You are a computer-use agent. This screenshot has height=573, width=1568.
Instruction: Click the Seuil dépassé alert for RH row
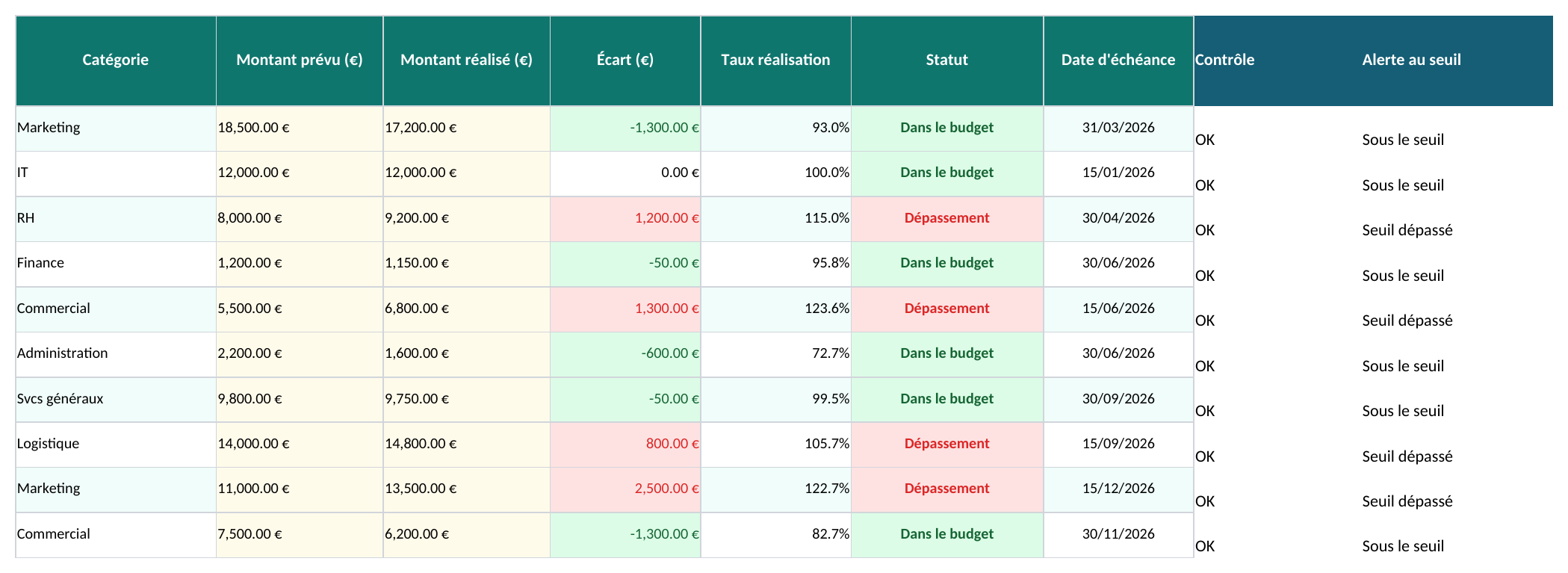click(1407, 230)
